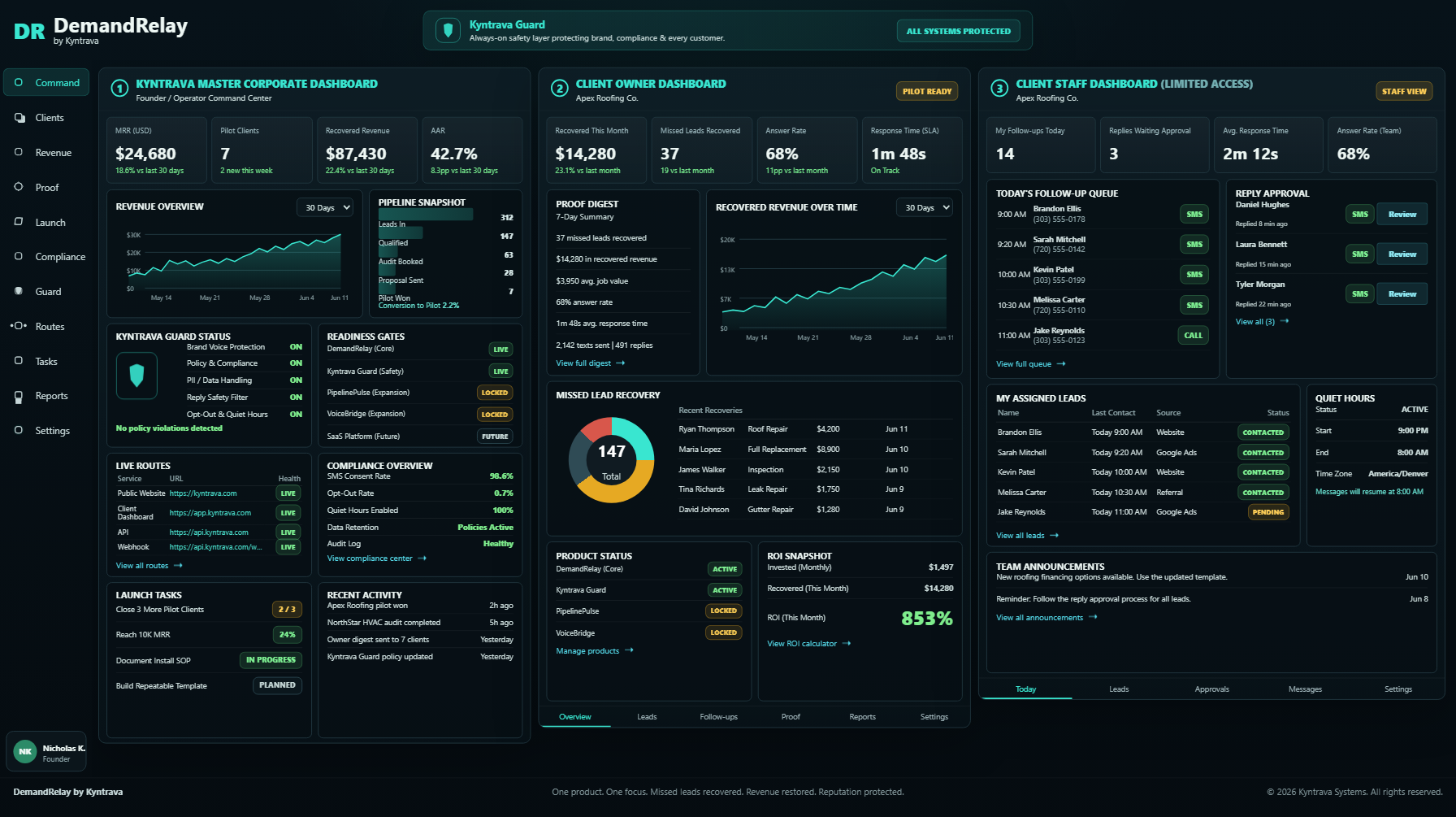Toggle PII / Data Handling ON status
Image resolution: width=1456 pixels, height=817 pixels.
pyautogui.click(x=296, y=380)
